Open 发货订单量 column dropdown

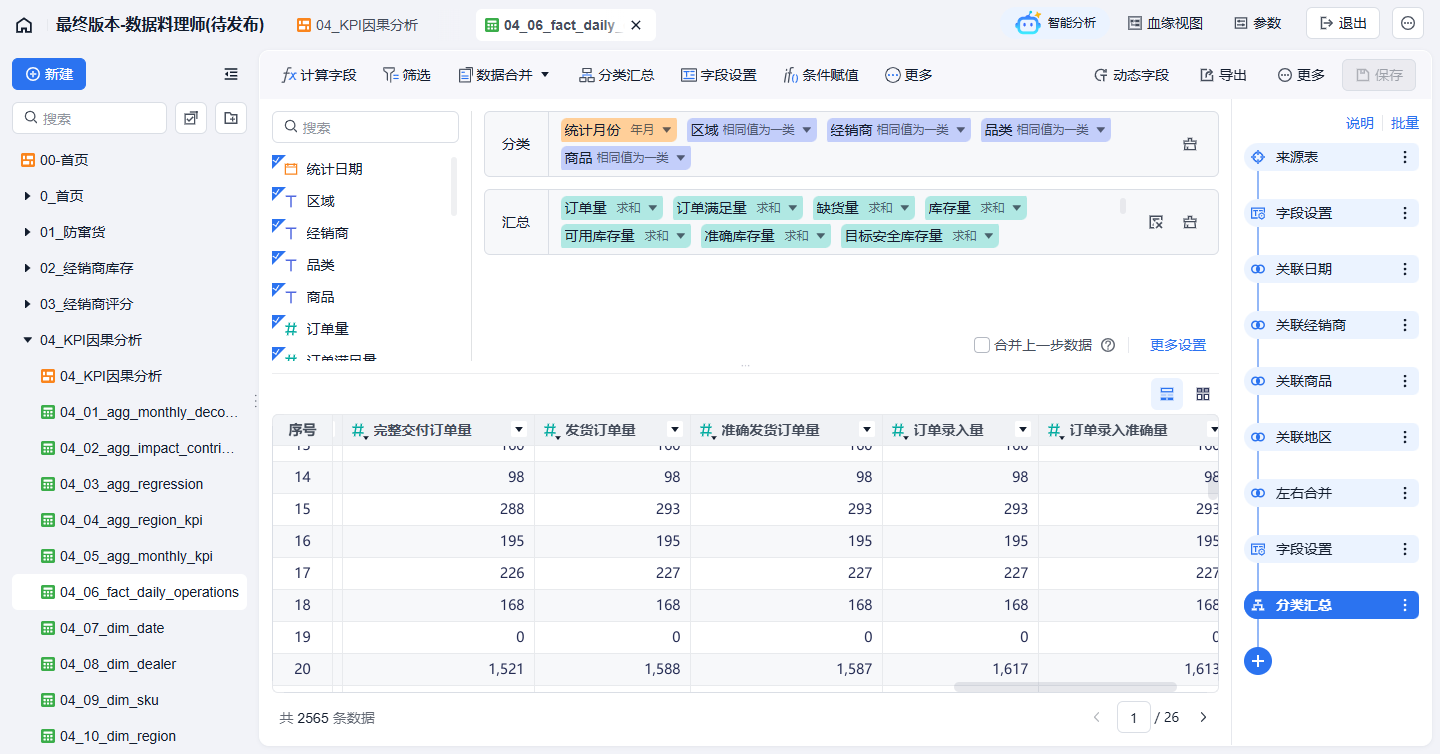coord(675,430)
